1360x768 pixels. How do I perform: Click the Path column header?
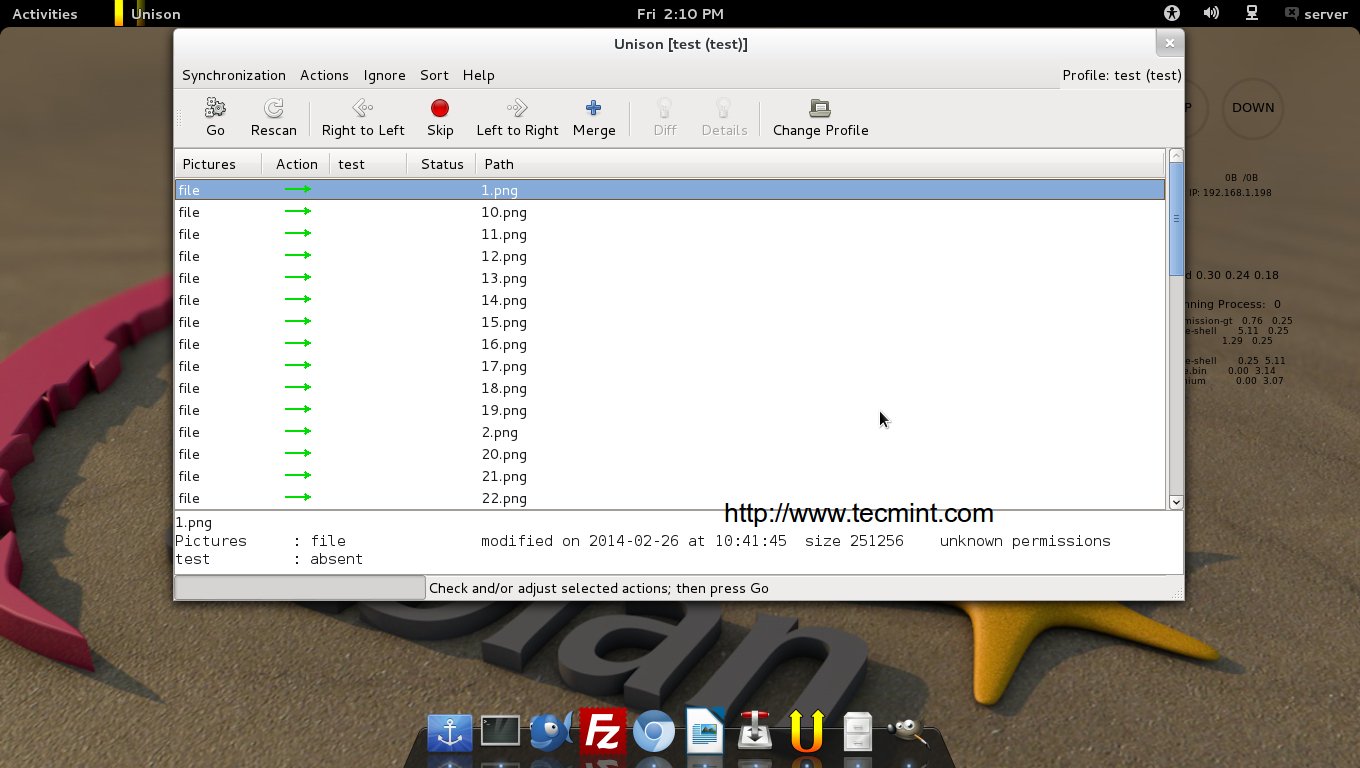(x=499, y=164)
